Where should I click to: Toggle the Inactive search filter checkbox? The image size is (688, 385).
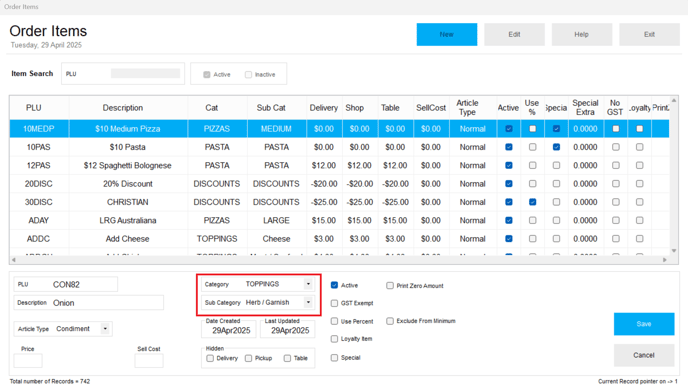click(x=248, y=75)
